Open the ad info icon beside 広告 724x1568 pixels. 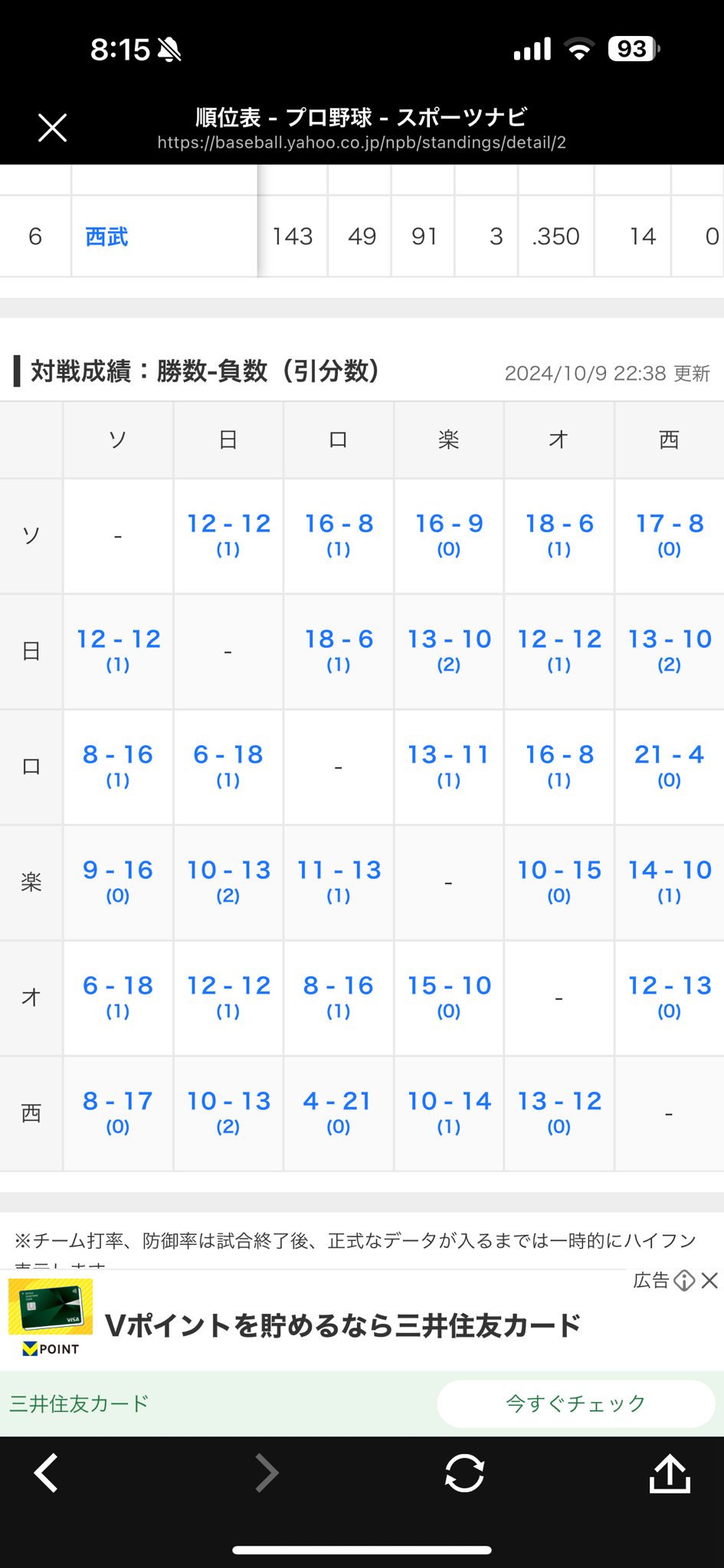tap(684, 1280)
